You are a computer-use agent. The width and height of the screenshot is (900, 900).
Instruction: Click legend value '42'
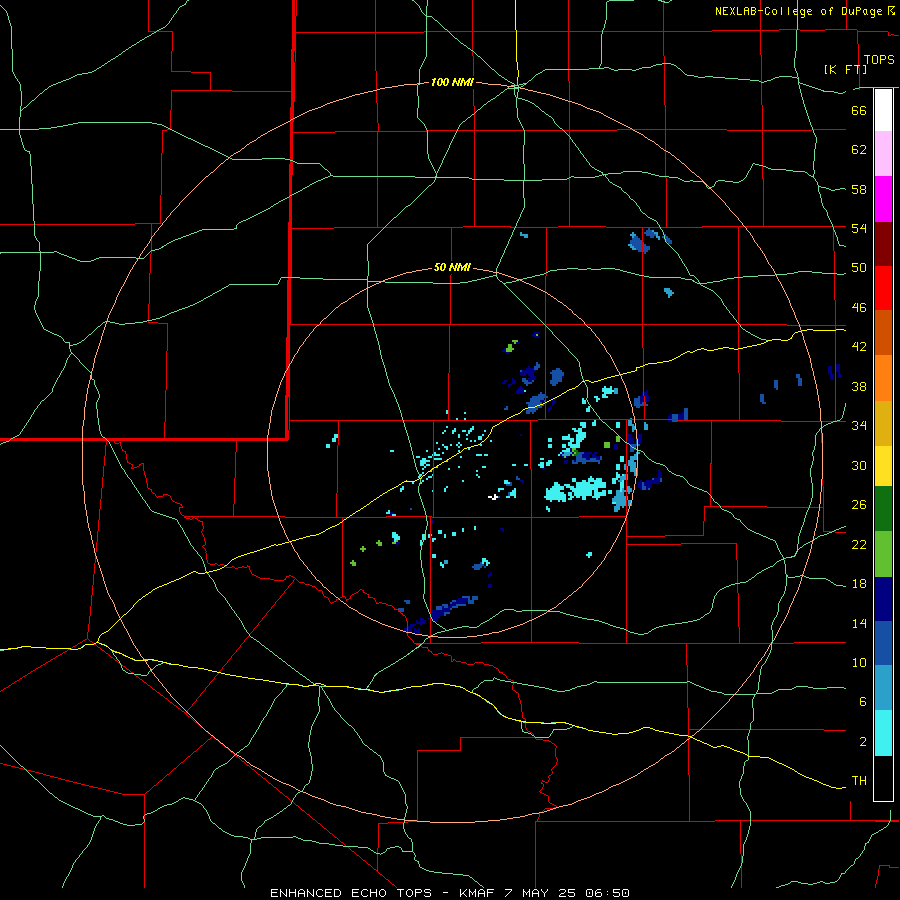point(859,347)
